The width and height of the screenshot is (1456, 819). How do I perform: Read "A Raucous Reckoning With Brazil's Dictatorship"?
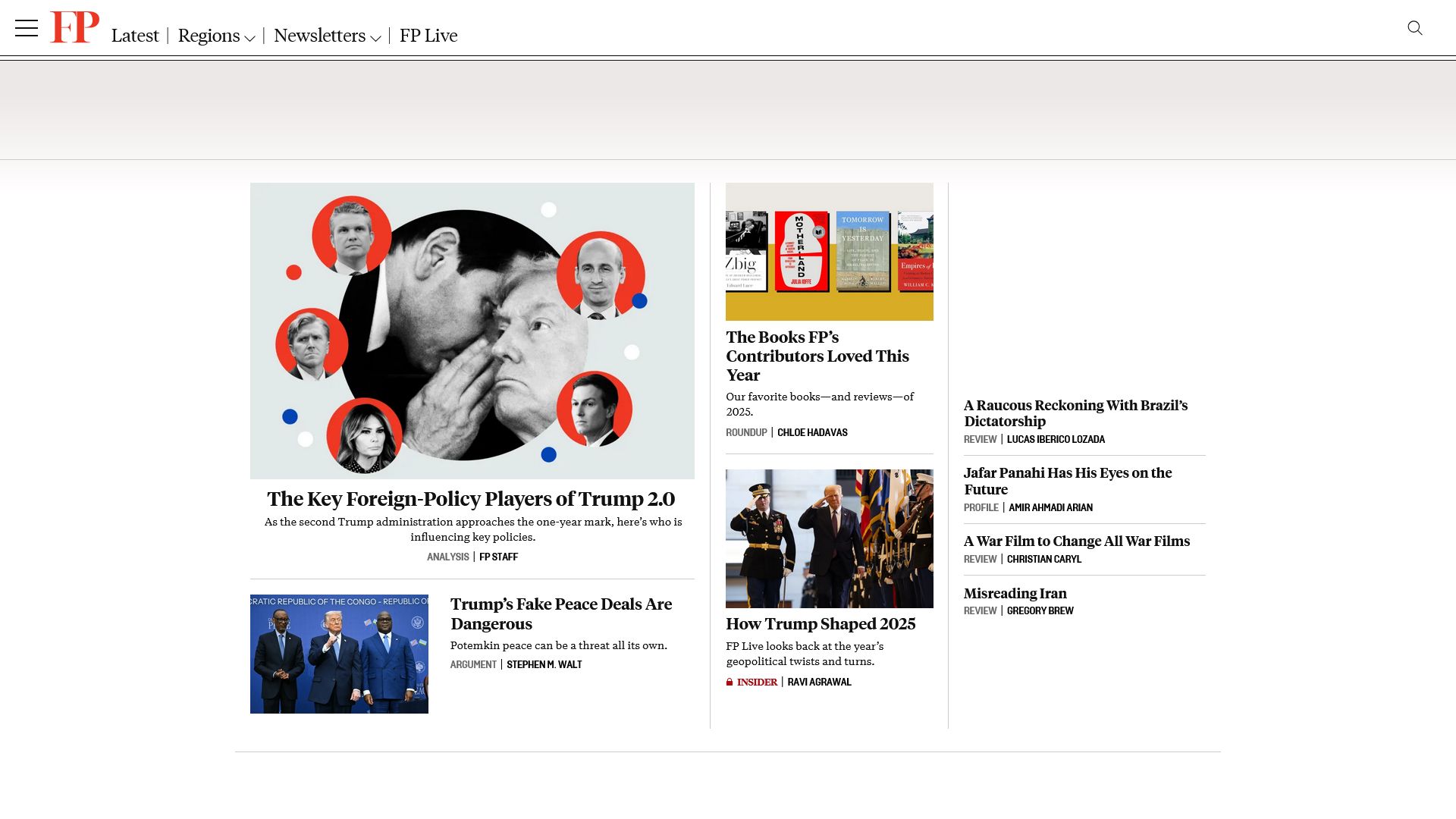tap(1076, 413)
